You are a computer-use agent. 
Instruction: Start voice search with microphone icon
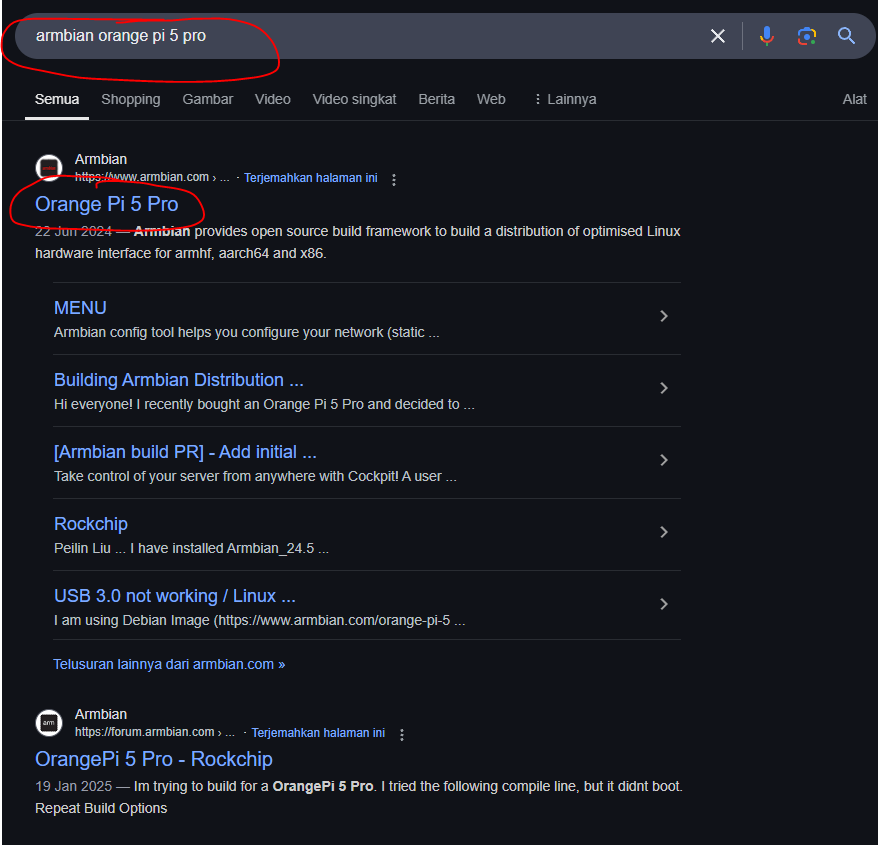[x=766, y=36]
